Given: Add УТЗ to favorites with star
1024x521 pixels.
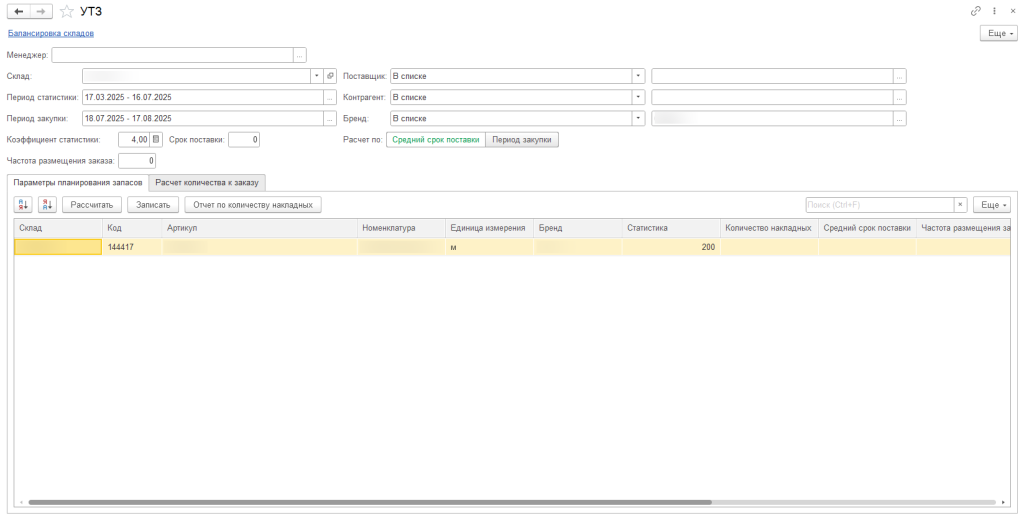Looking at the screenshot, I should [67, 11].
